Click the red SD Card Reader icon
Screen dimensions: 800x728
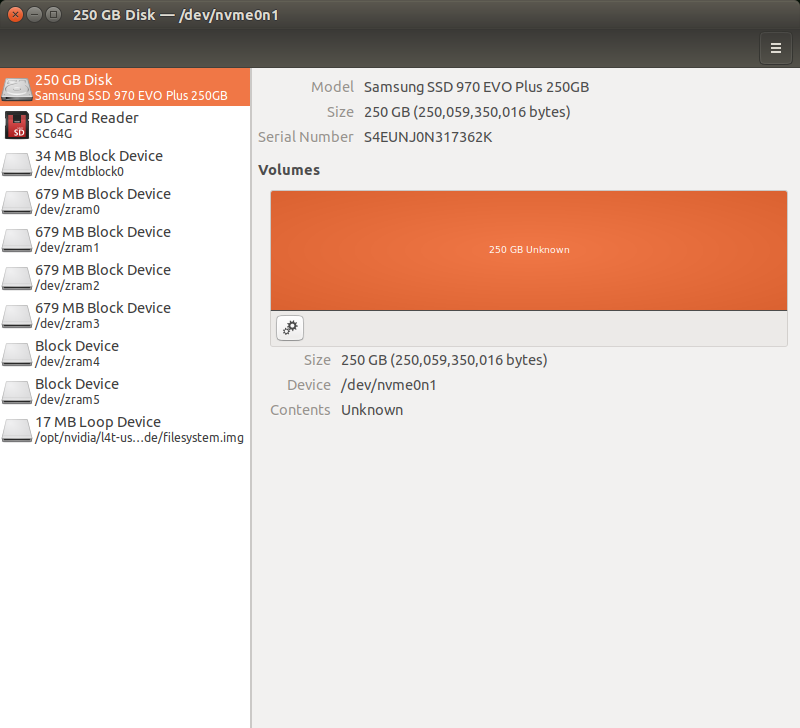pyautogui.click(x=17, y=126)
